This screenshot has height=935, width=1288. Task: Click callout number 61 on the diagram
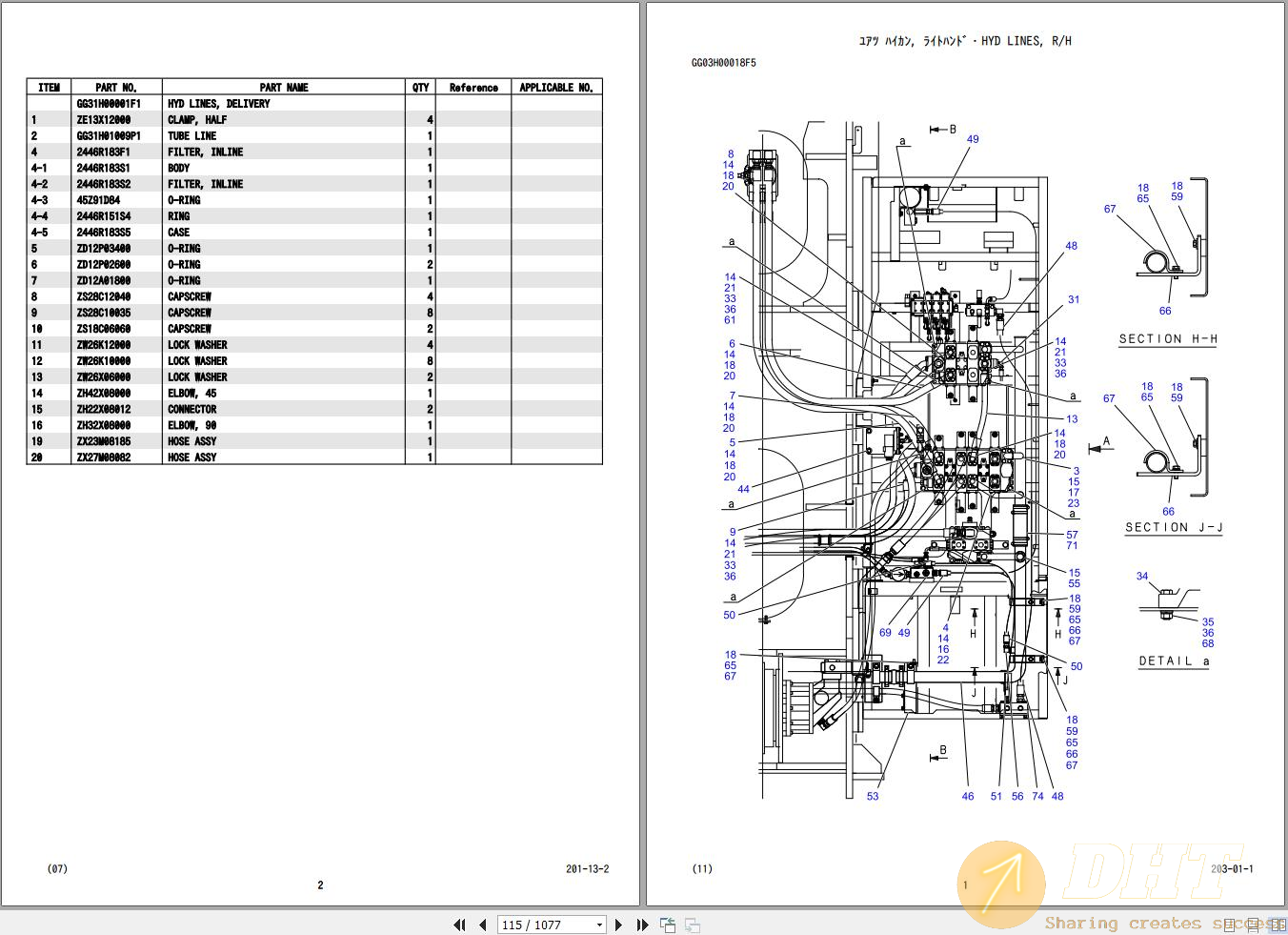click(730, 320)
